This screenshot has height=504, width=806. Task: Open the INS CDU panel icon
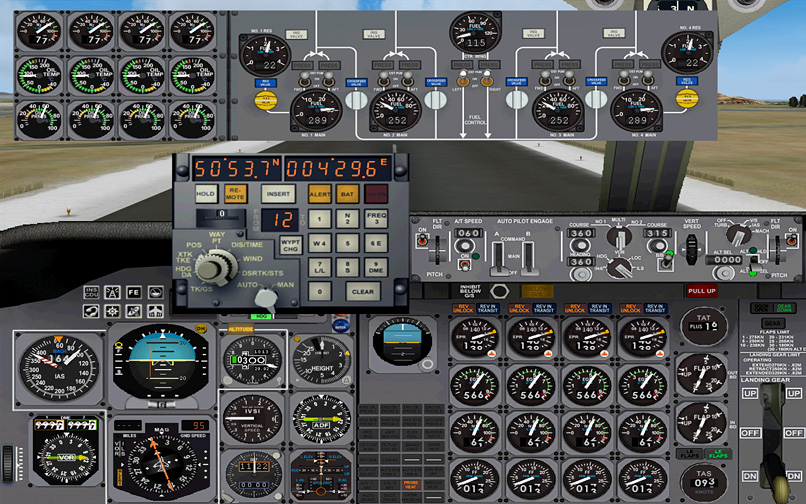coord(91,292)
